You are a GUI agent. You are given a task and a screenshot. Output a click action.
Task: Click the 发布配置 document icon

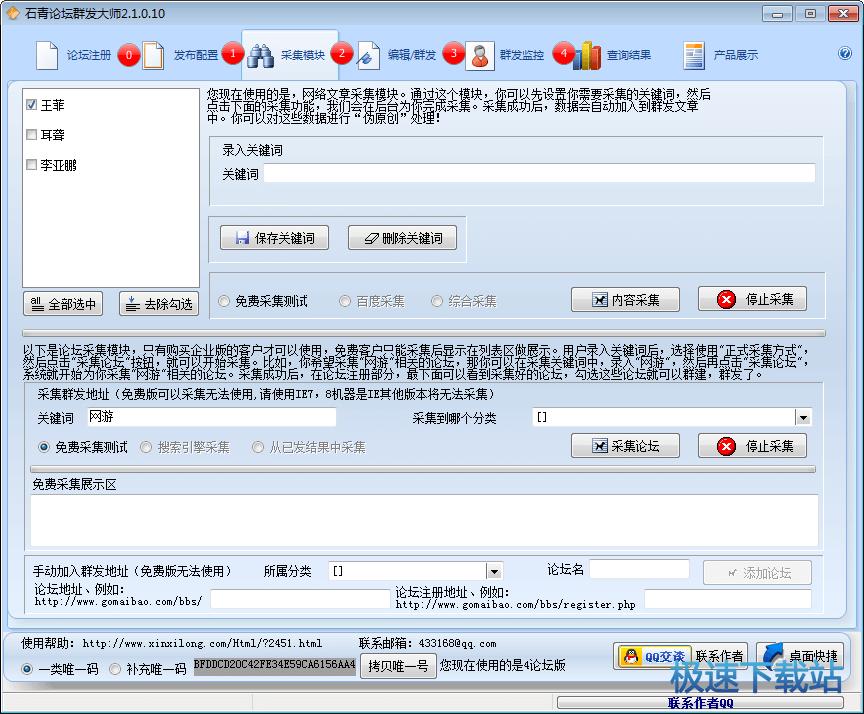tap(153, 55)
